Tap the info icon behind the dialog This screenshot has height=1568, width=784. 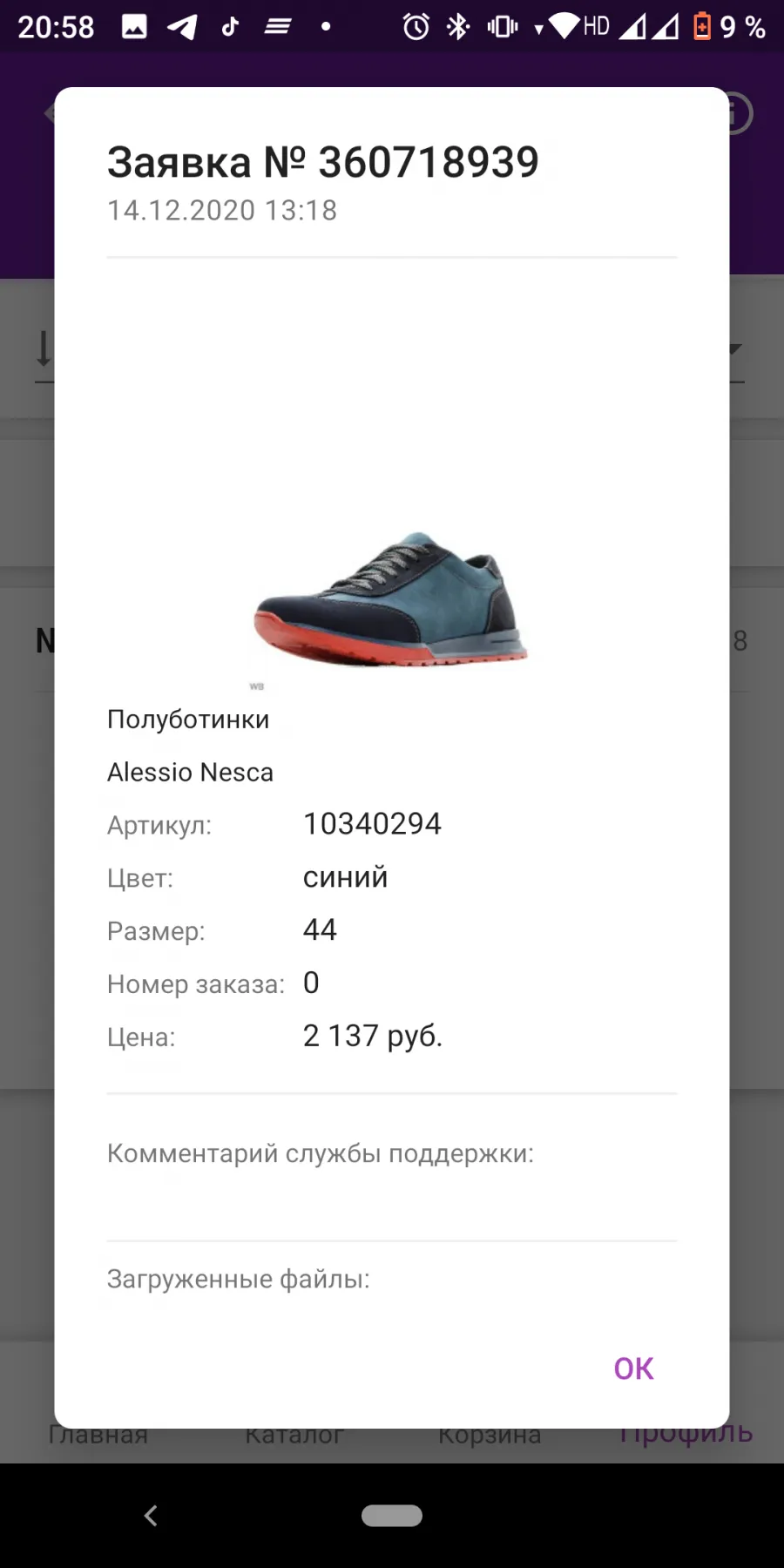[739, 113]
